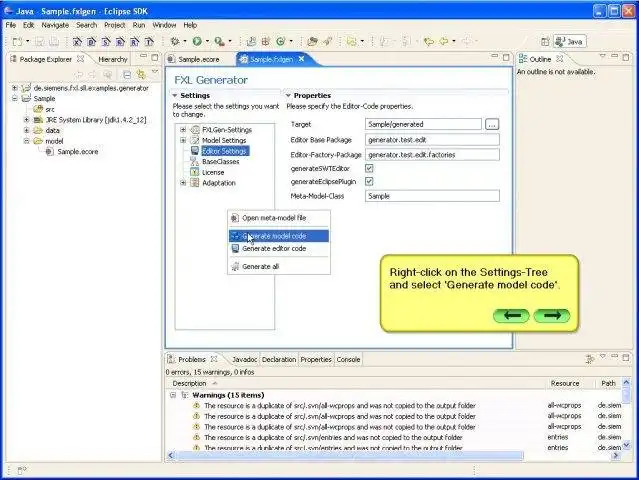Click Collapse All in Package Explorer toolbar
Screen dimensions: 639x480
127,74
